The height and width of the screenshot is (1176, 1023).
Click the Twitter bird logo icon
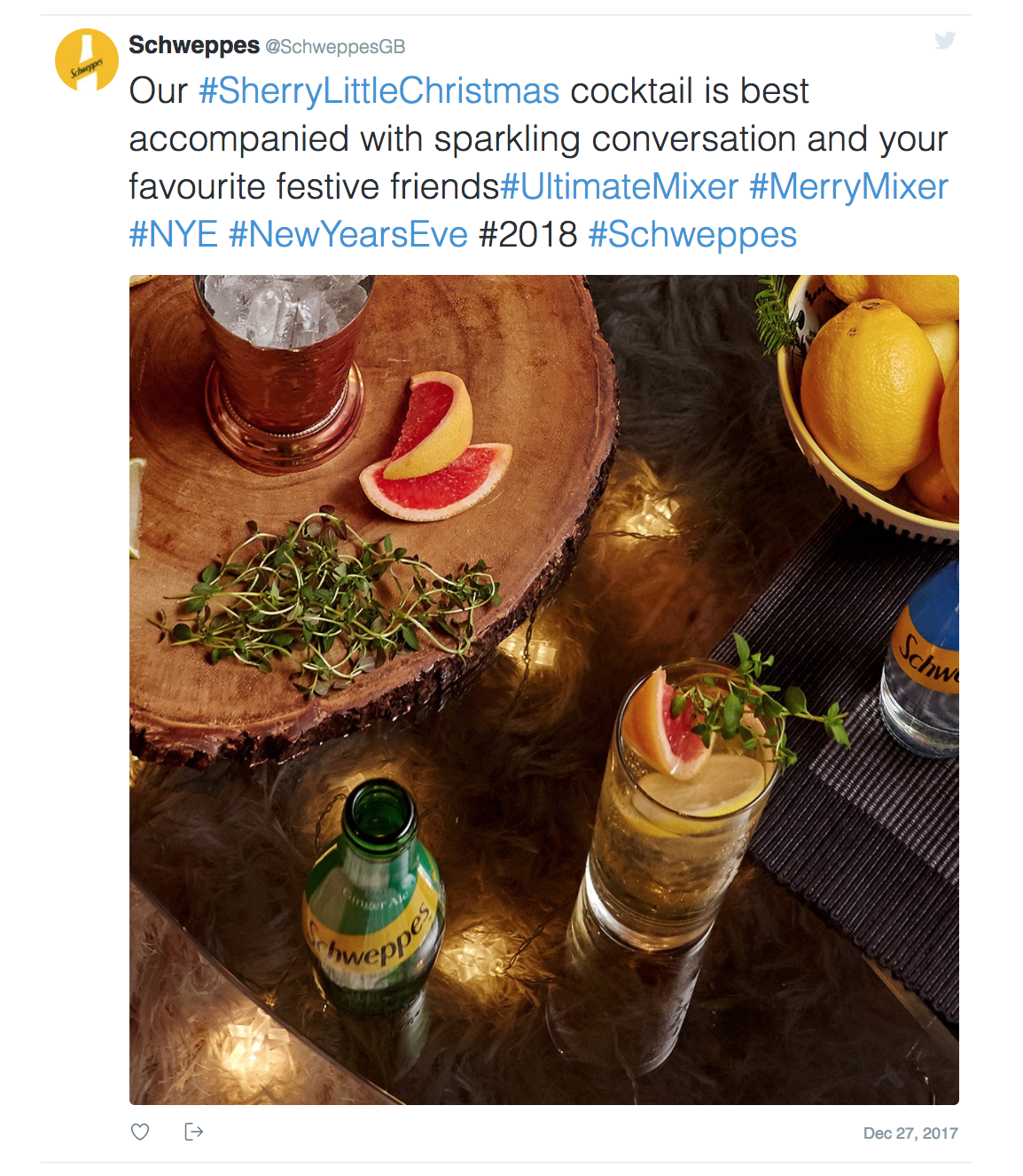pos(945,41)
